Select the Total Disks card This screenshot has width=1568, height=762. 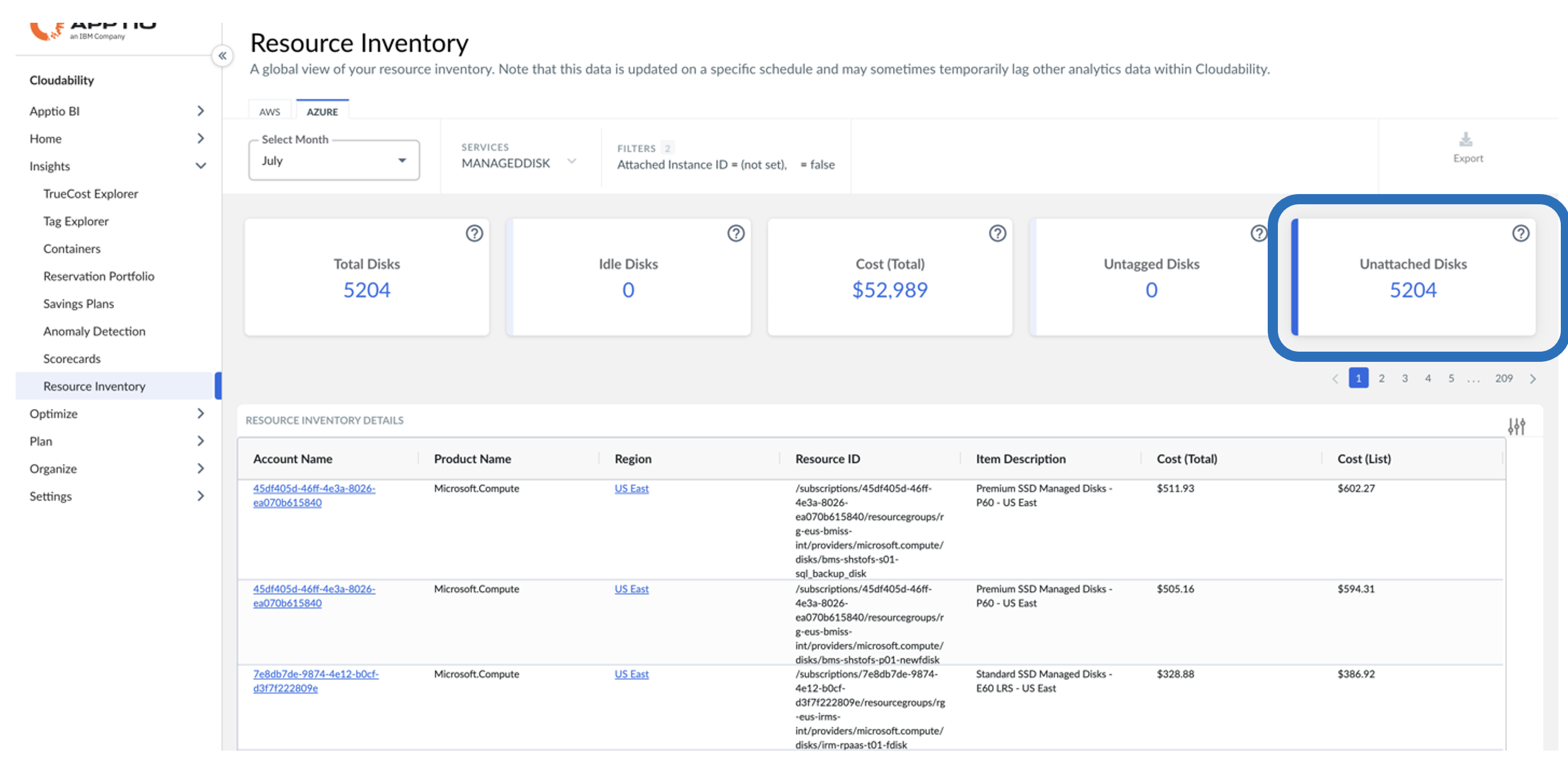[x=366, y=277]
